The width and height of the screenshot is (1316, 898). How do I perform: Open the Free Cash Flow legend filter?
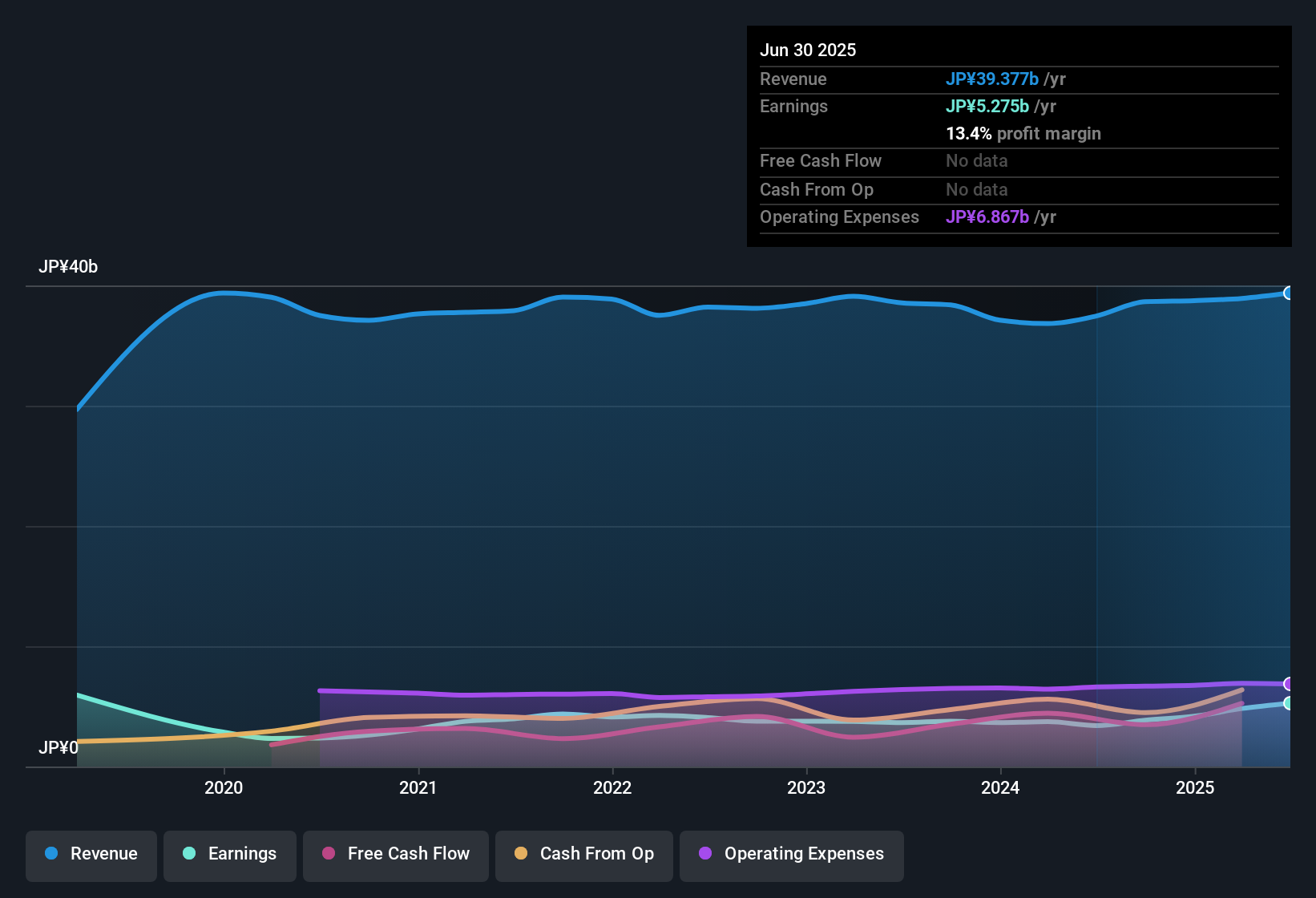(396, 854)
